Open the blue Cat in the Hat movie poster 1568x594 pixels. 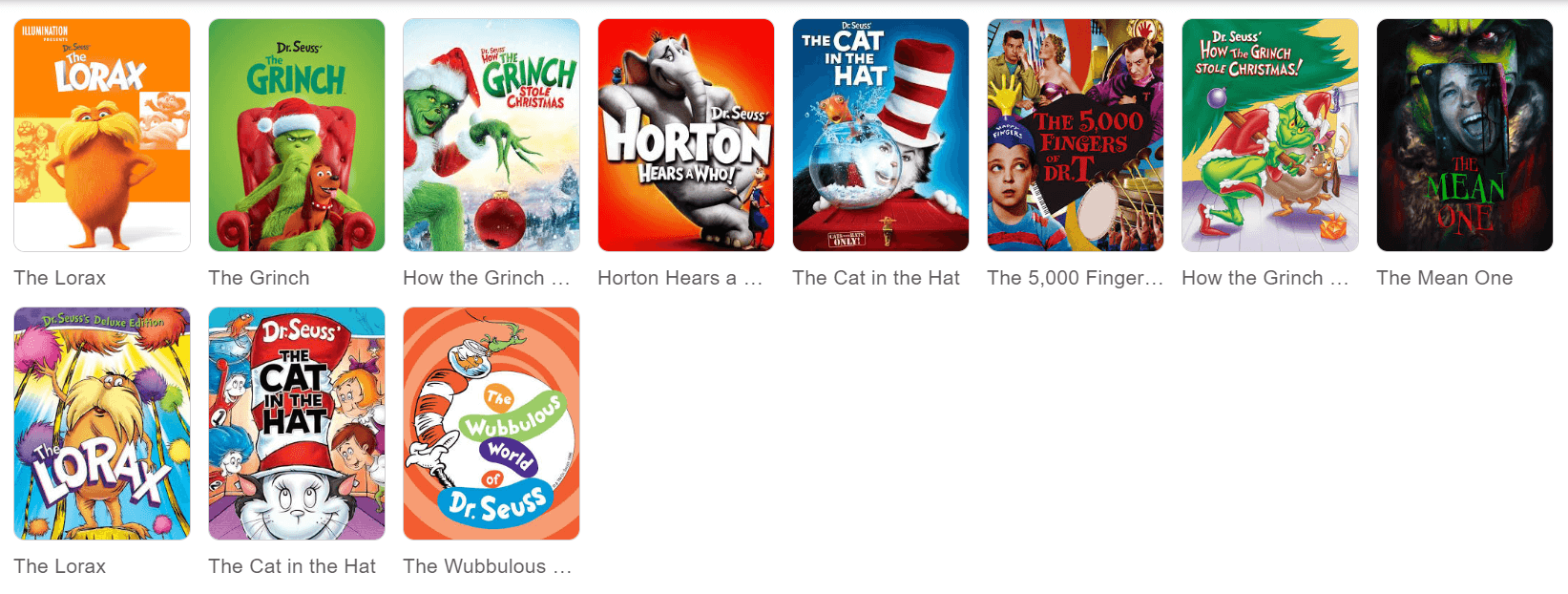pos(881,136)
